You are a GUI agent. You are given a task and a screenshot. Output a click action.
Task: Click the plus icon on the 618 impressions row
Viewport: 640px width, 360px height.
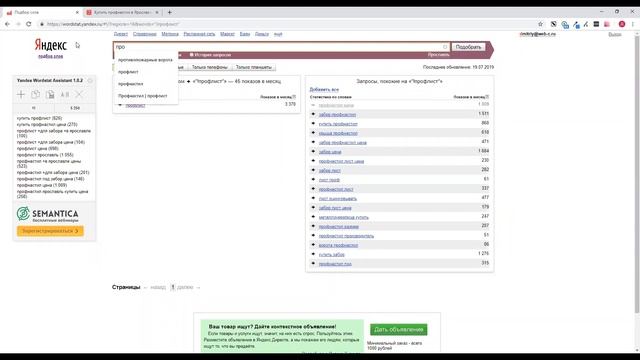pos(313,133)
